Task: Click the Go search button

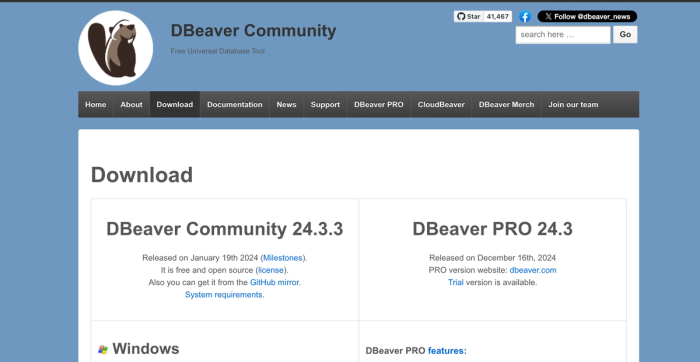Action: coord(625,34)
